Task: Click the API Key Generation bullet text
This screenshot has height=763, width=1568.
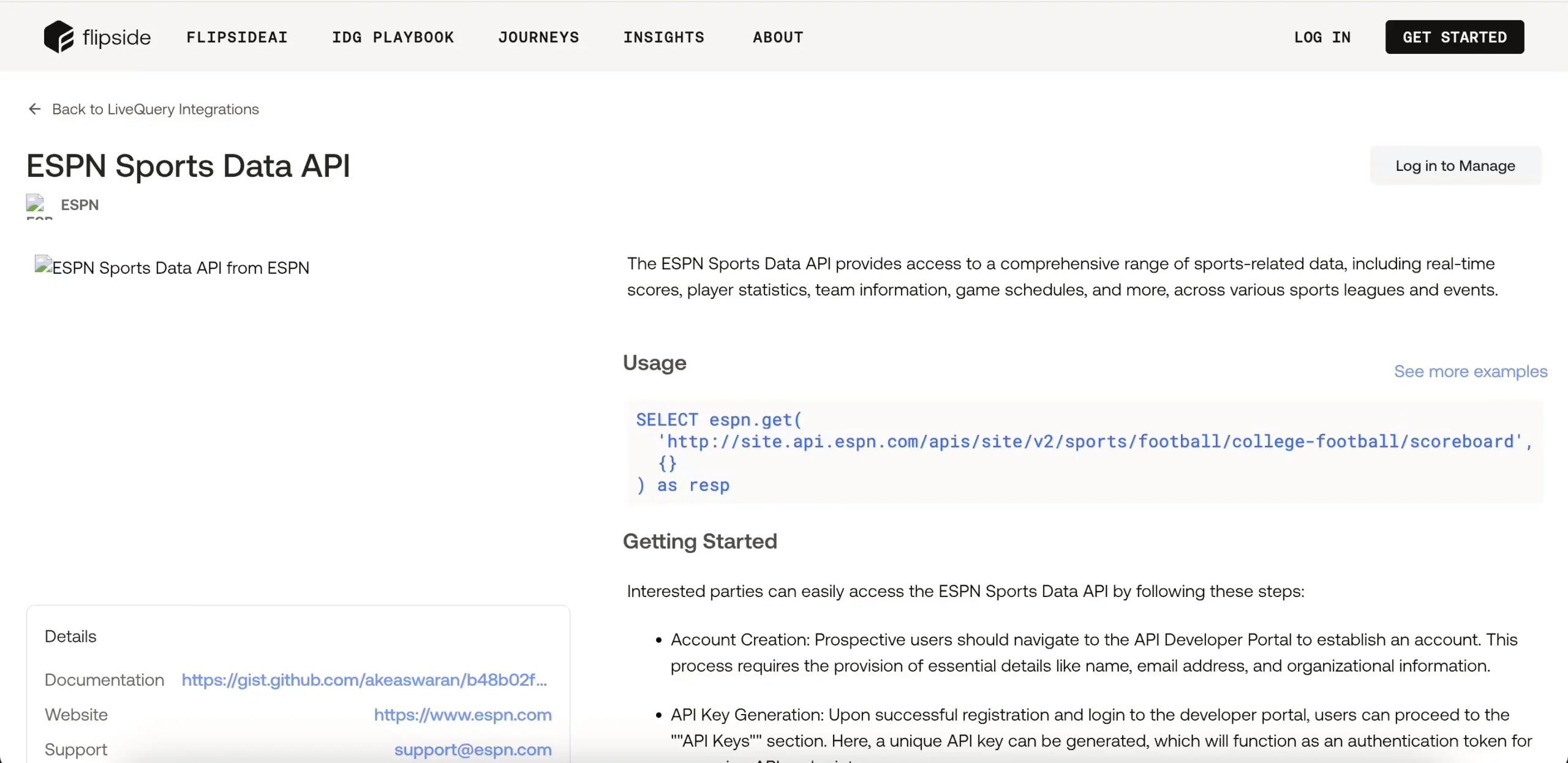Action: click(x=1101, y=727)
